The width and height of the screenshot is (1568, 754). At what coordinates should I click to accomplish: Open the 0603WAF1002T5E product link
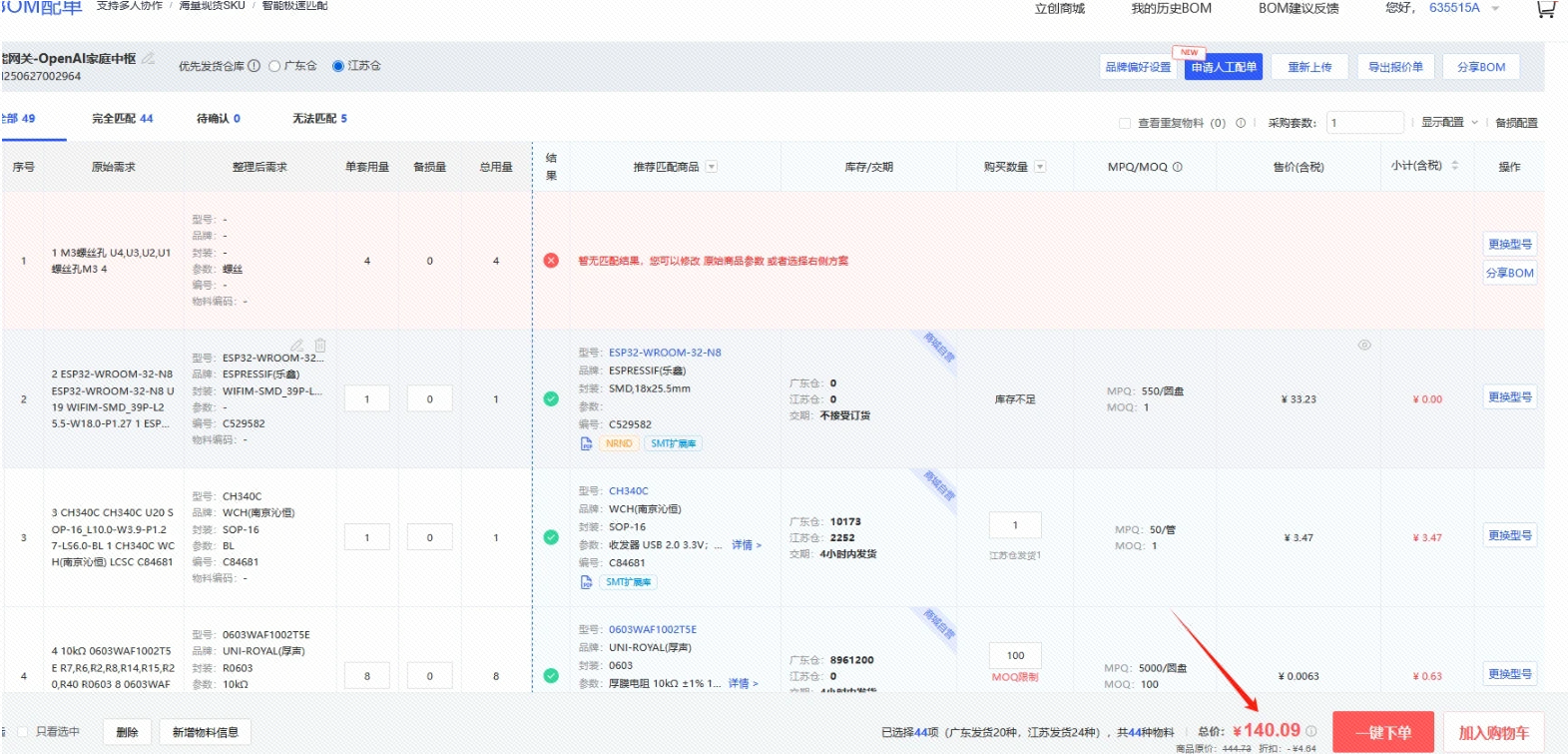(x=653, y=629)
